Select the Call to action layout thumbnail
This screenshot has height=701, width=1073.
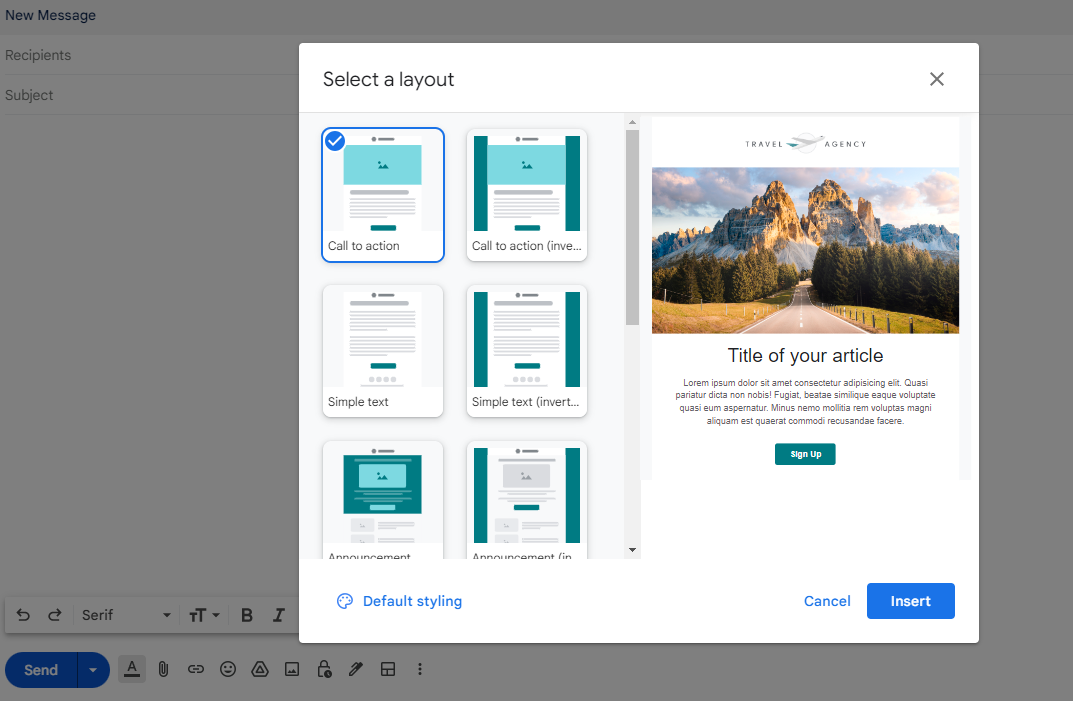coord(383,195)
